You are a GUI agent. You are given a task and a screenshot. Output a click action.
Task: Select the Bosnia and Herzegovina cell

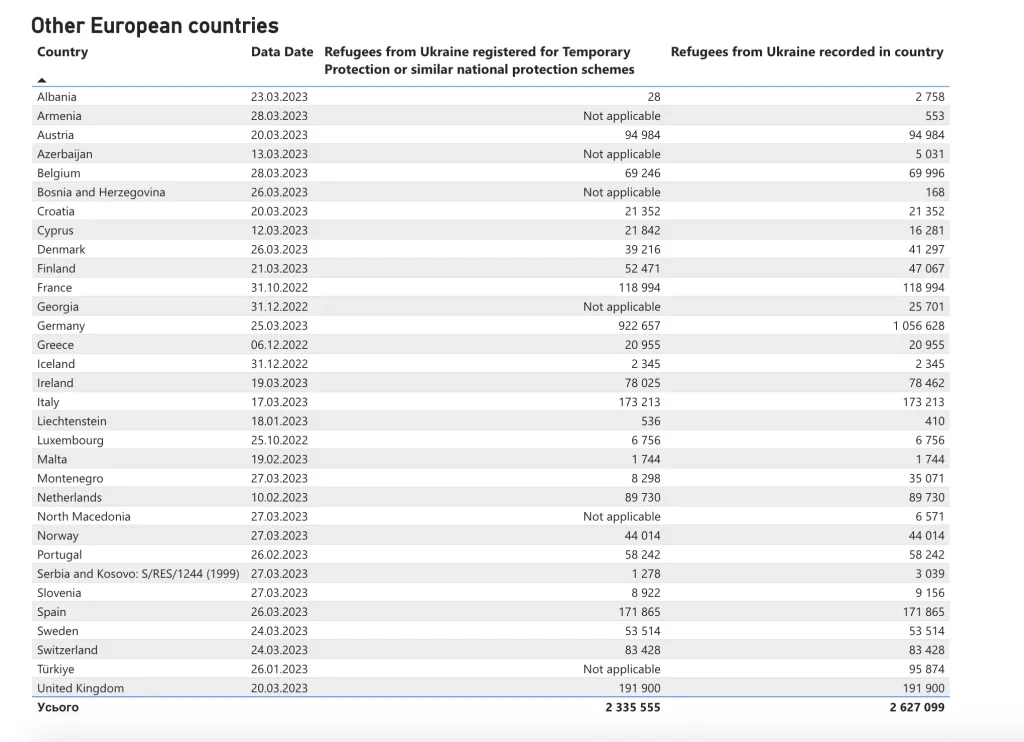[101, 192]
